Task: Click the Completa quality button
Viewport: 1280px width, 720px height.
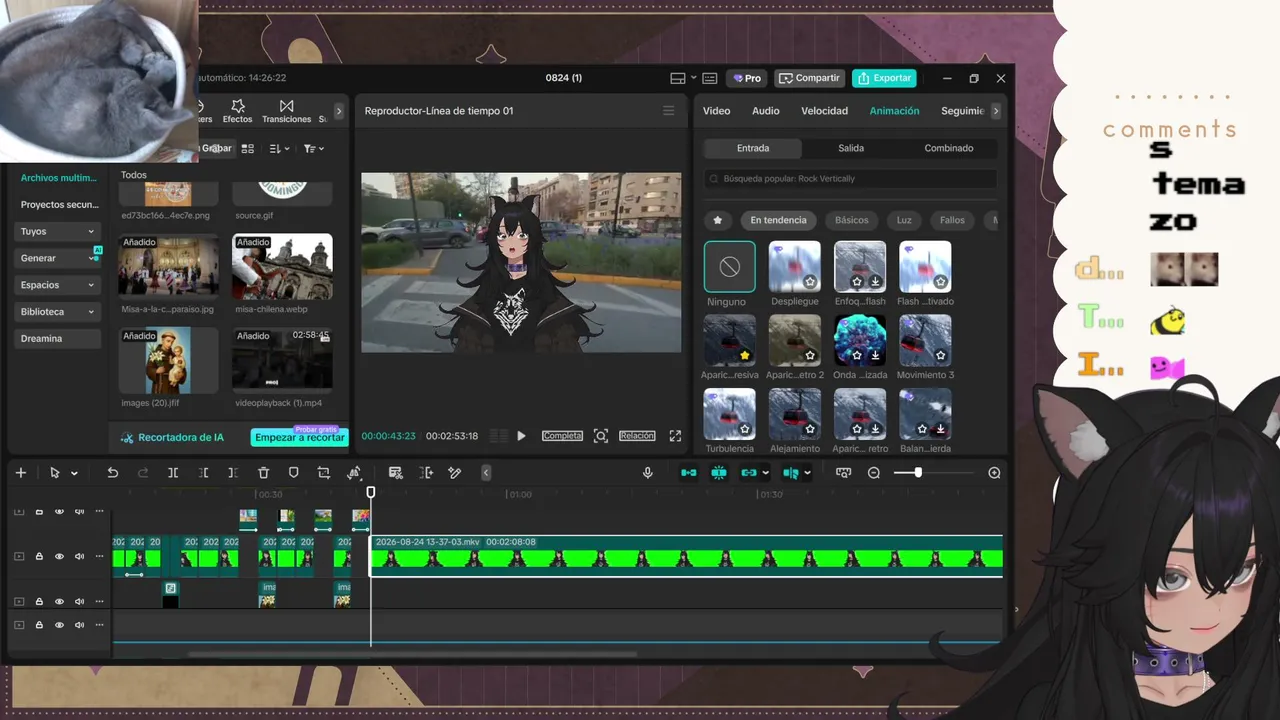Action: tap(562, 436)
